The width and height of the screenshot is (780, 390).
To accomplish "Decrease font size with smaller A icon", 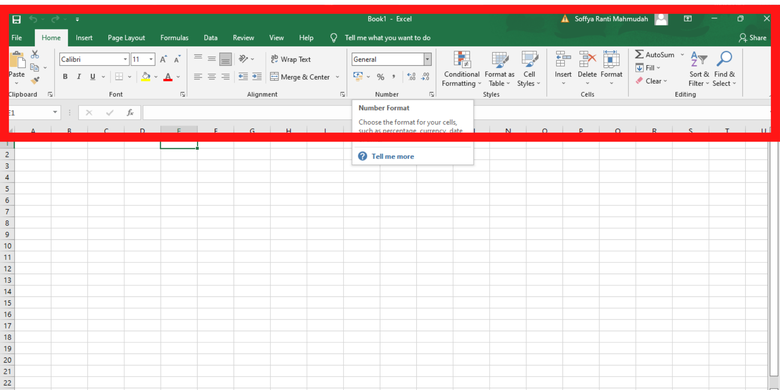I will pyautogui.click(x=177, y=59).
